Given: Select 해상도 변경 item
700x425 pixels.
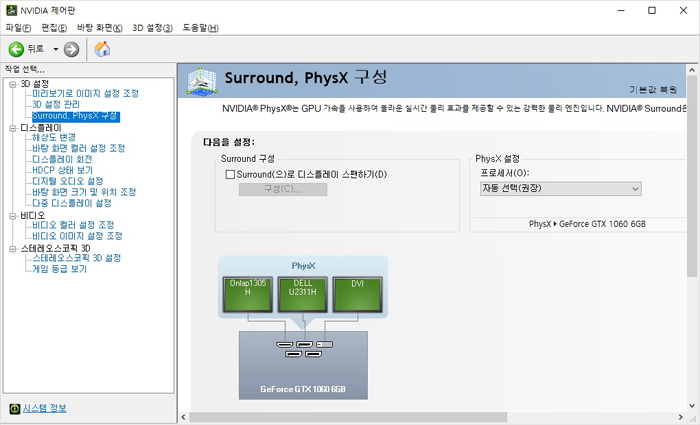Looking at the screenshot, I should [x=54, y=138].
